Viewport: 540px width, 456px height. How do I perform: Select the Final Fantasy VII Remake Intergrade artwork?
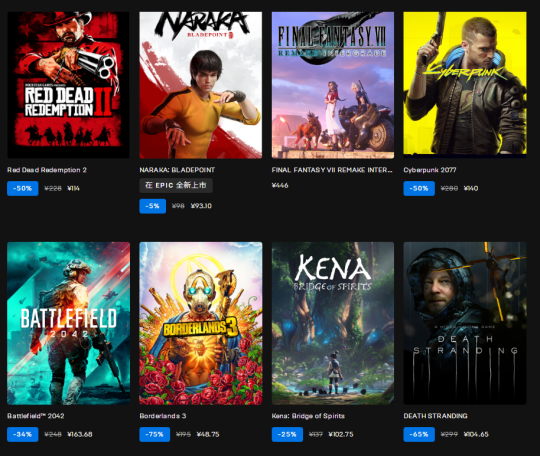tap(333, 85)
